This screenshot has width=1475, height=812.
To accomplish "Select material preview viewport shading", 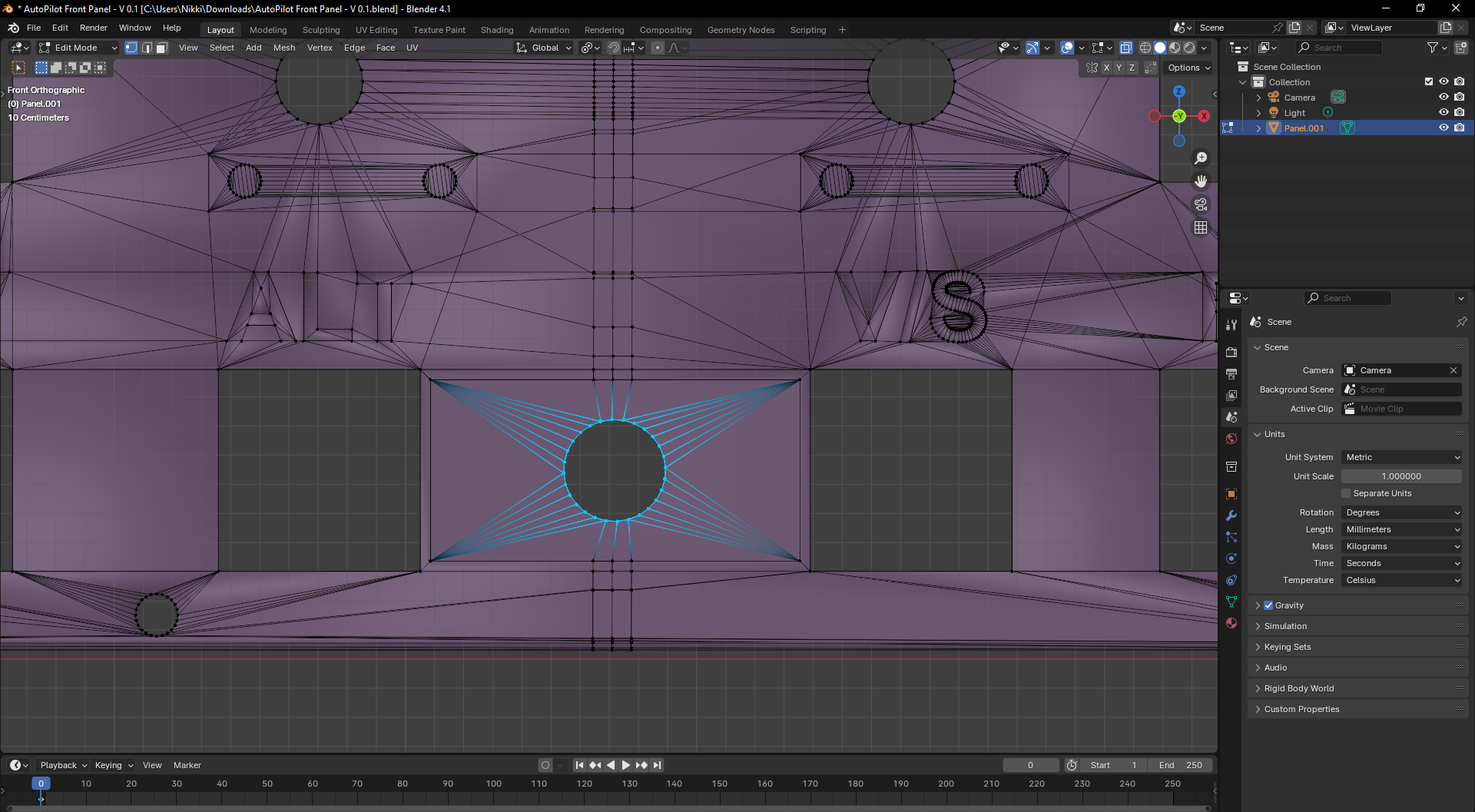I will click(1175, 48).
